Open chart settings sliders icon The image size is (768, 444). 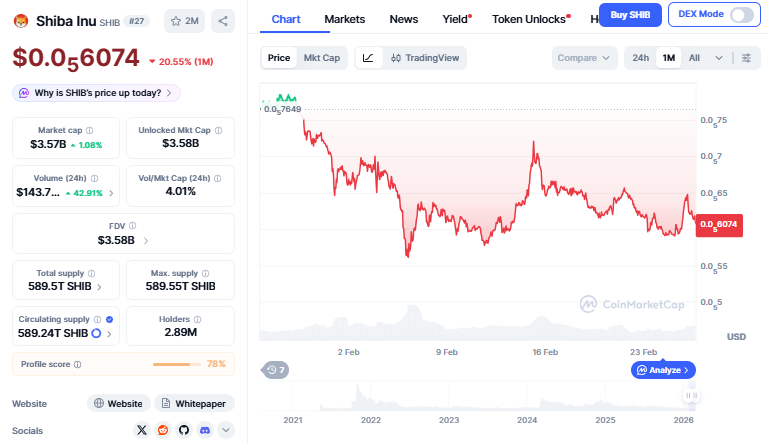pyautogui.click(x=746, y=58)
